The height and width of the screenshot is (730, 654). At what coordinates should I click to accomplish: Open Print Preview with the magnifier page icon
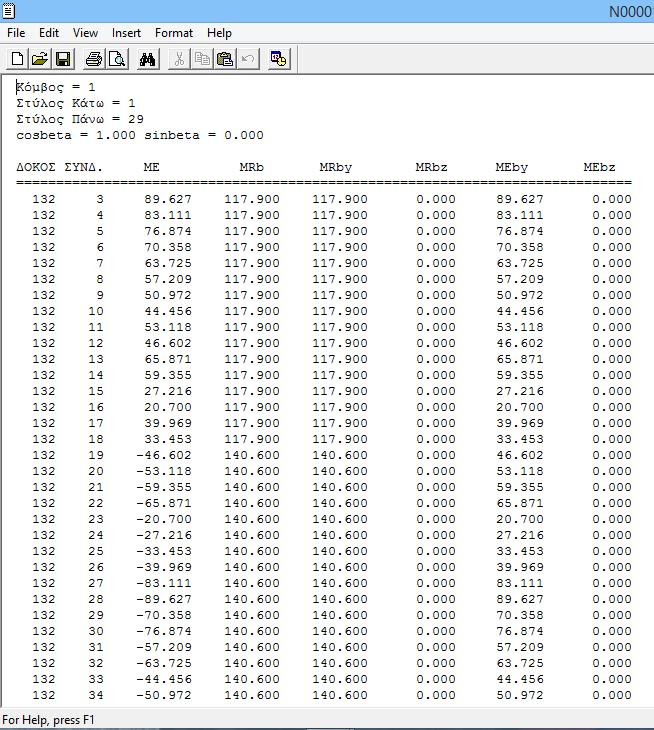117,59
